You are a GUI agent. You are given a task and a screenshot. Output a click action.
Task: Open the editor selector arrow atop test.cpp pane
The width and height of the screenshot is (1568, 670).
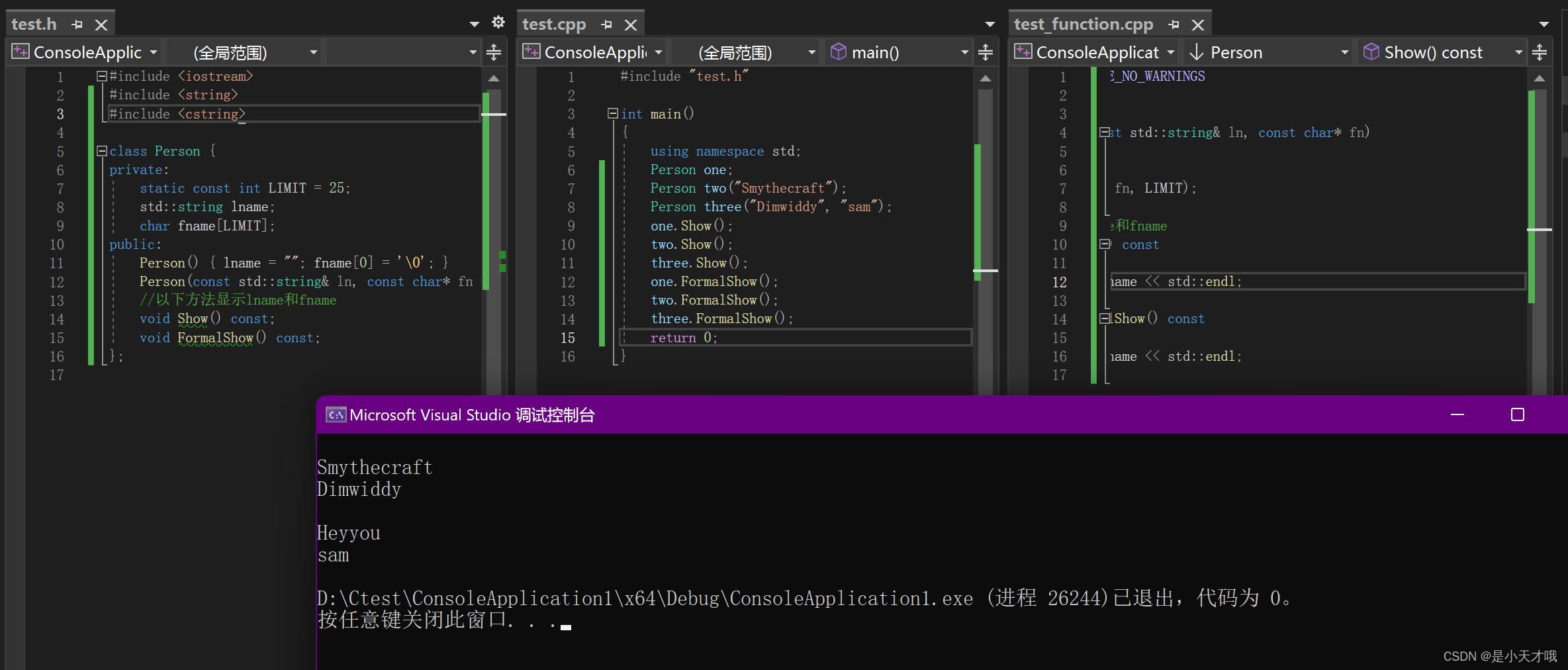pos(990,23)
